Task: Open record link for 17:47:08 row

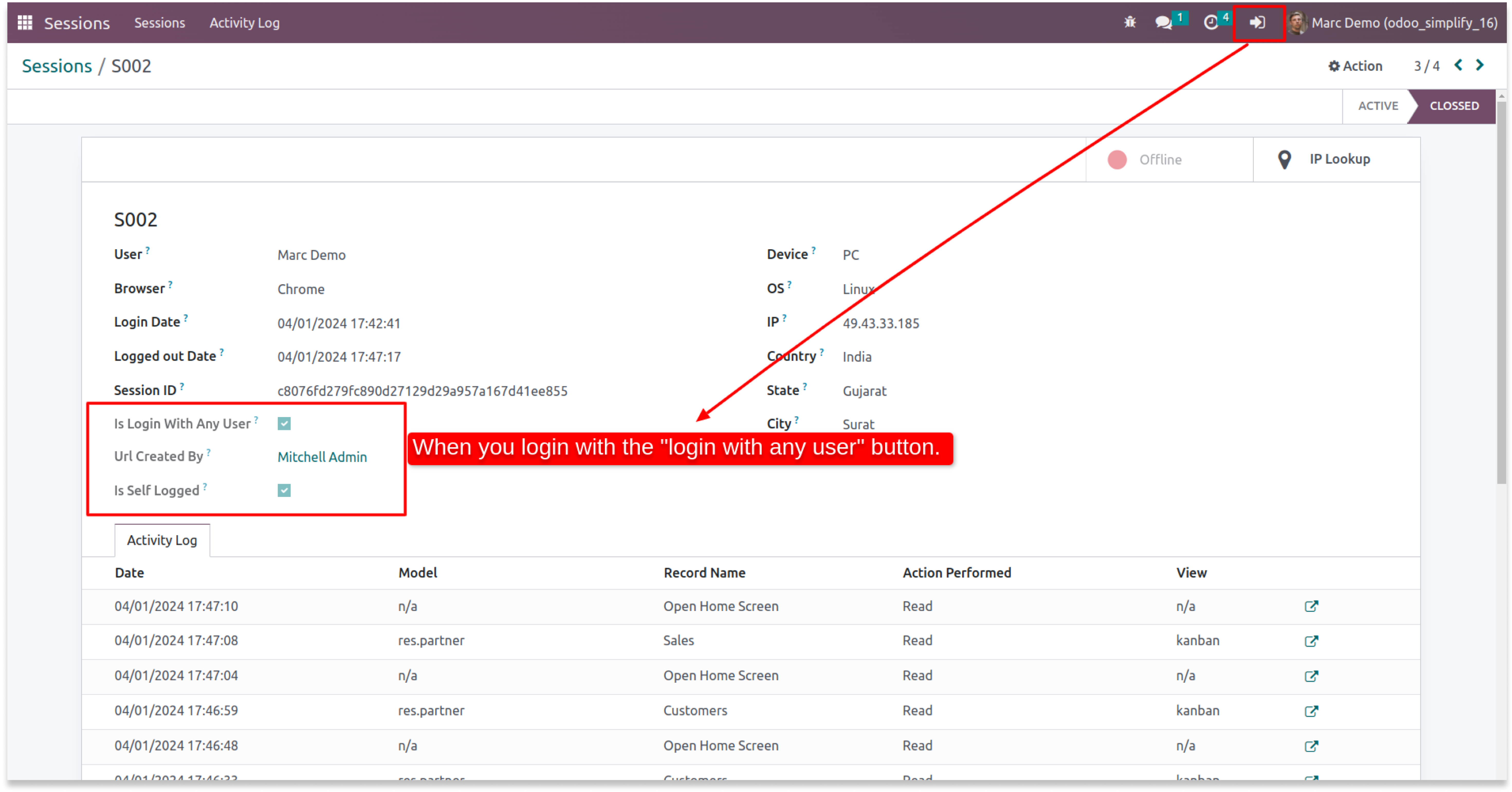Action: point(1311,641)
